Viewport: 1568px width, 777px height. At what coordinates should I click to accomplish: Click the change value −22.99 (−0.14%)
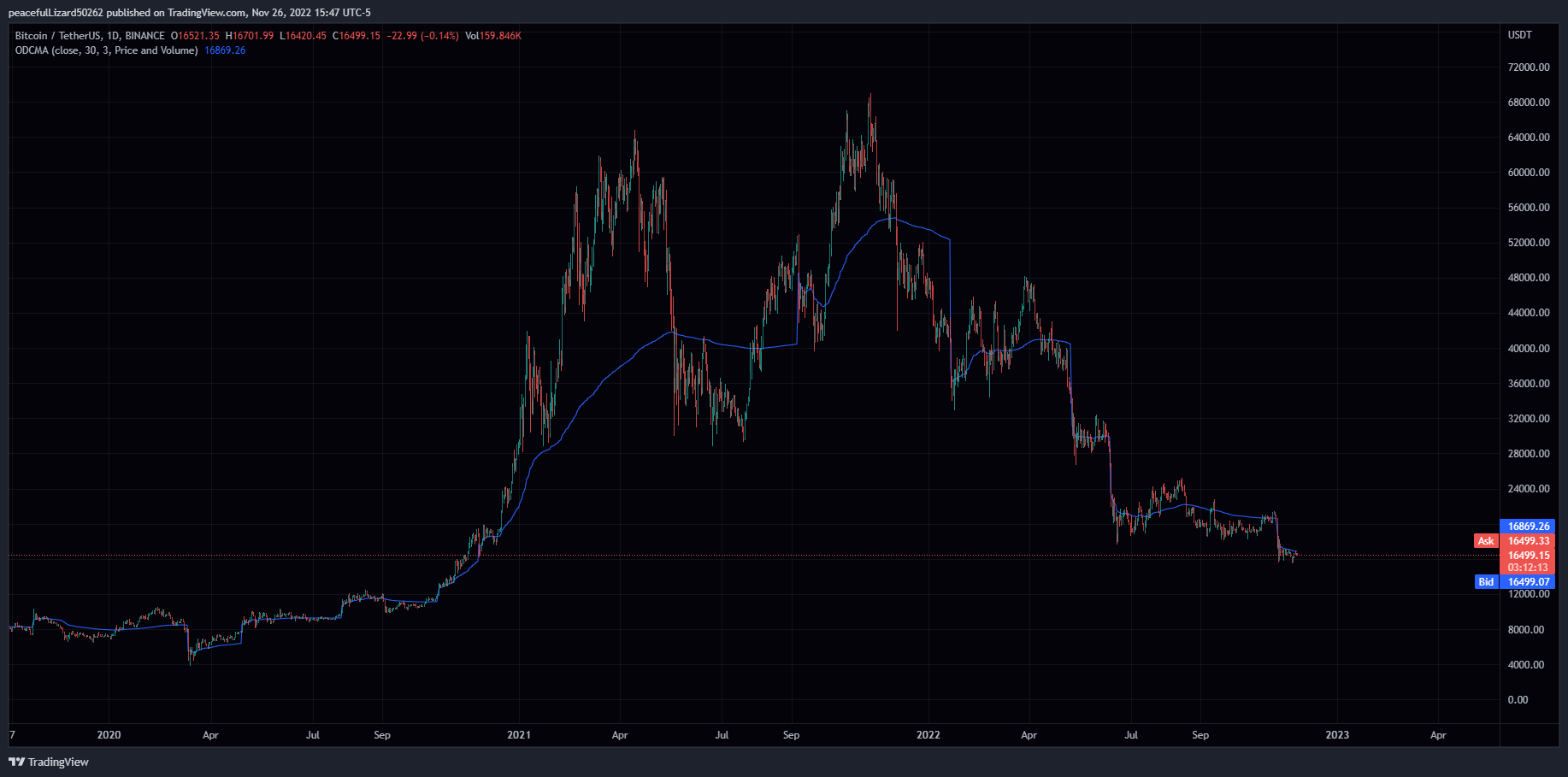(x=422, y=36)
